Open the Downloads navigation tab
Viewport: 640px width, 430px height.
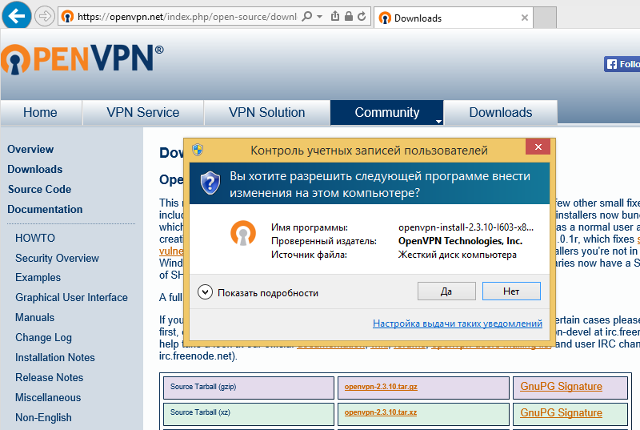click(x=500, y=112)
